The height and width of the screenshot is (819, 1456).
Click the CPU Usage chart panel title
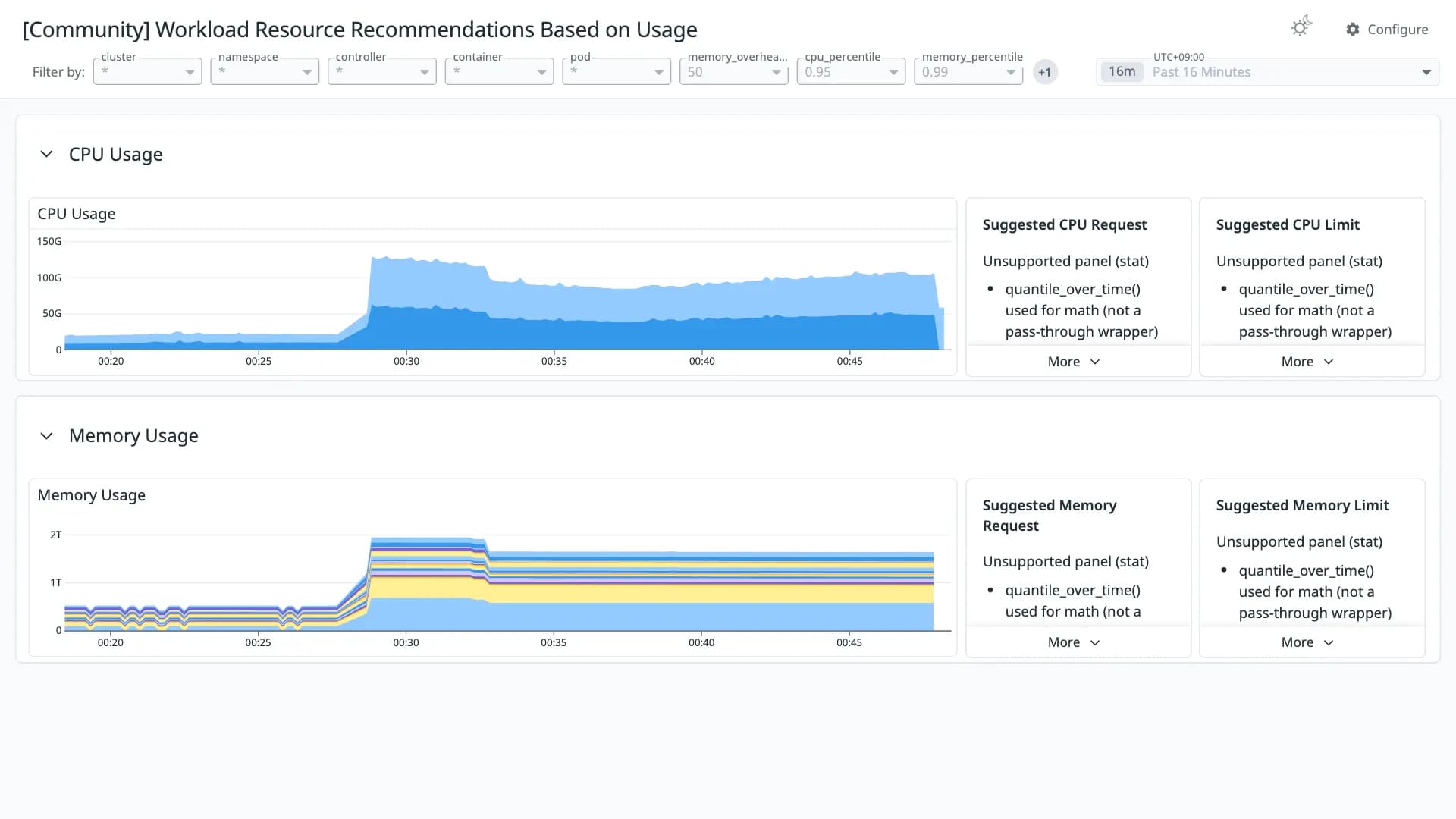click(77, 214)
